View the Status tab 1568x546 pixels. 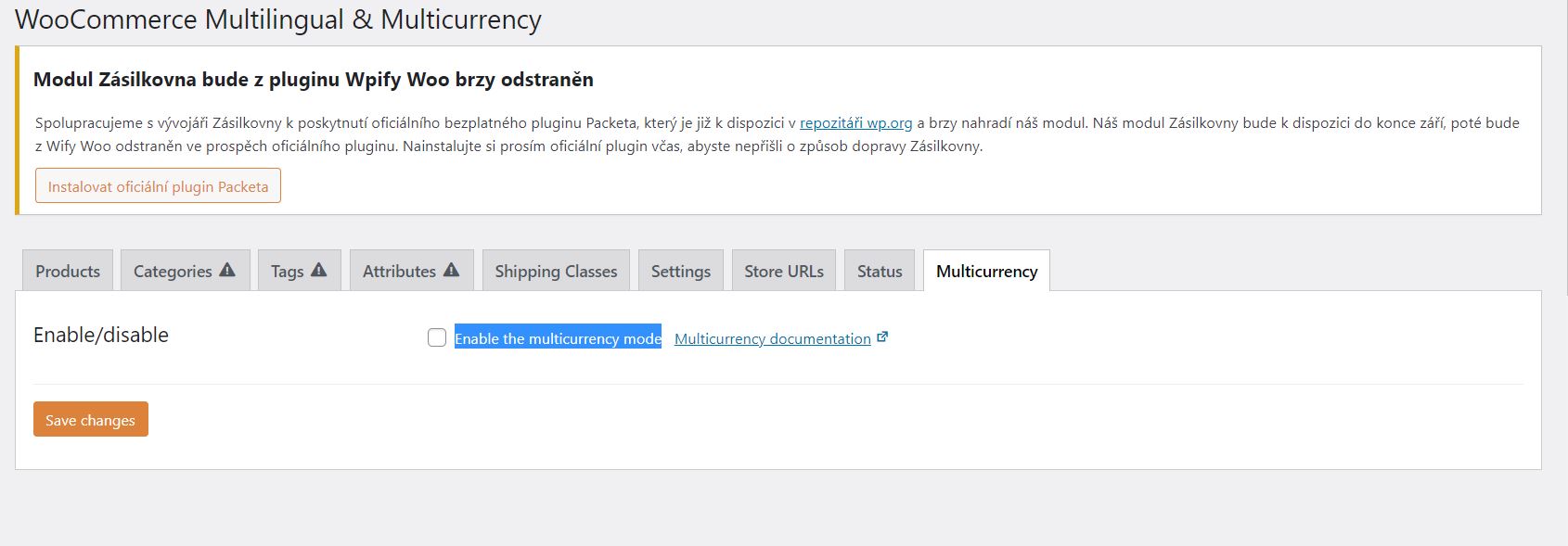[x=880, y=271]
